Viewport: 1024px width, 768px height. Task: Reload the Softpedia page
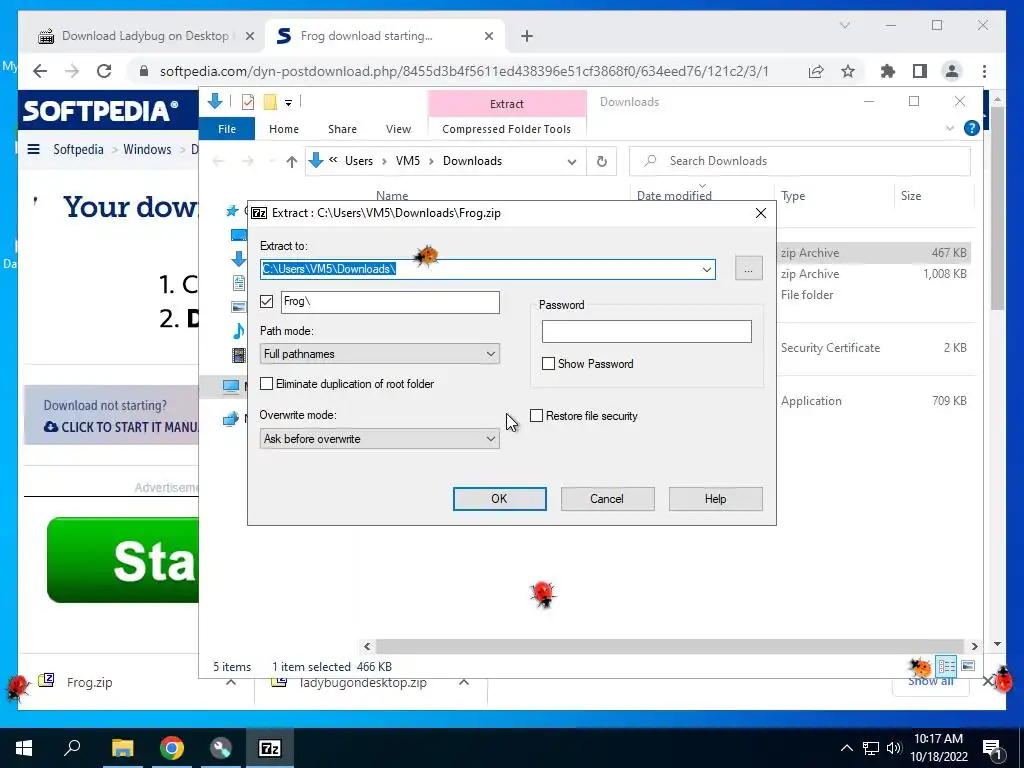(x=104, y=71)
